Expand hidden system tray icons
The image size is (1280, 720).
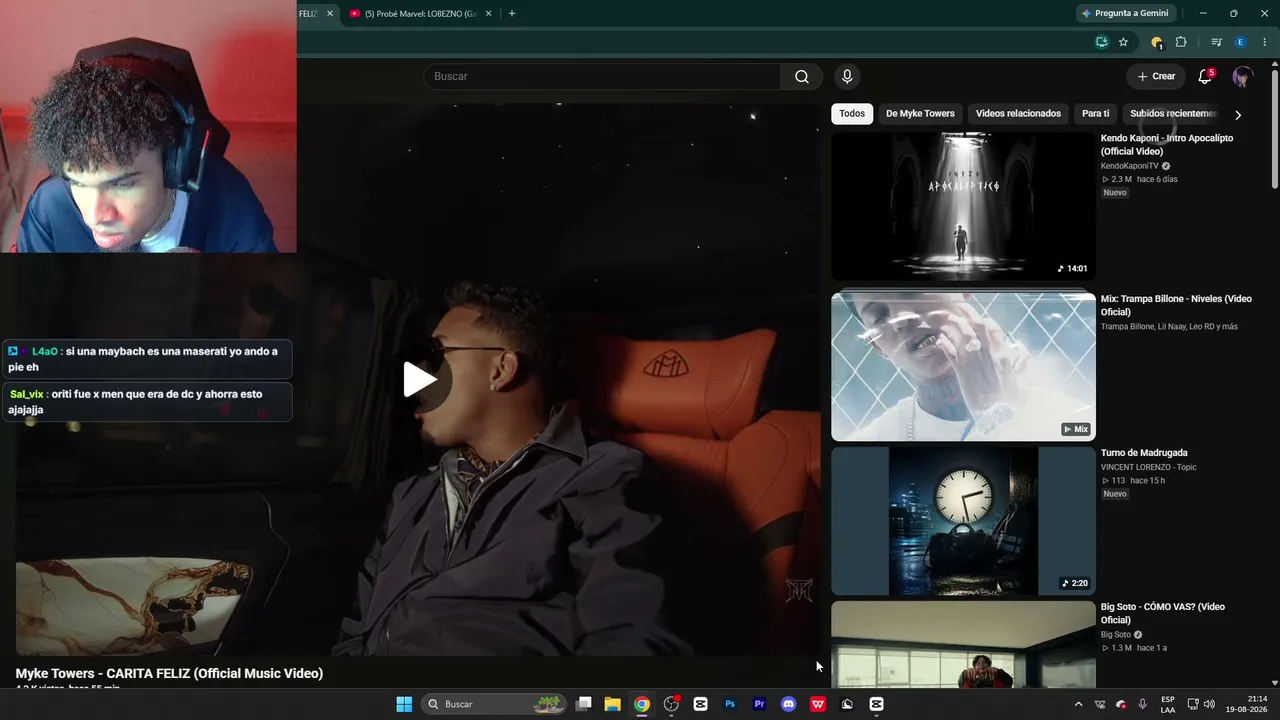pos(1078,704)
